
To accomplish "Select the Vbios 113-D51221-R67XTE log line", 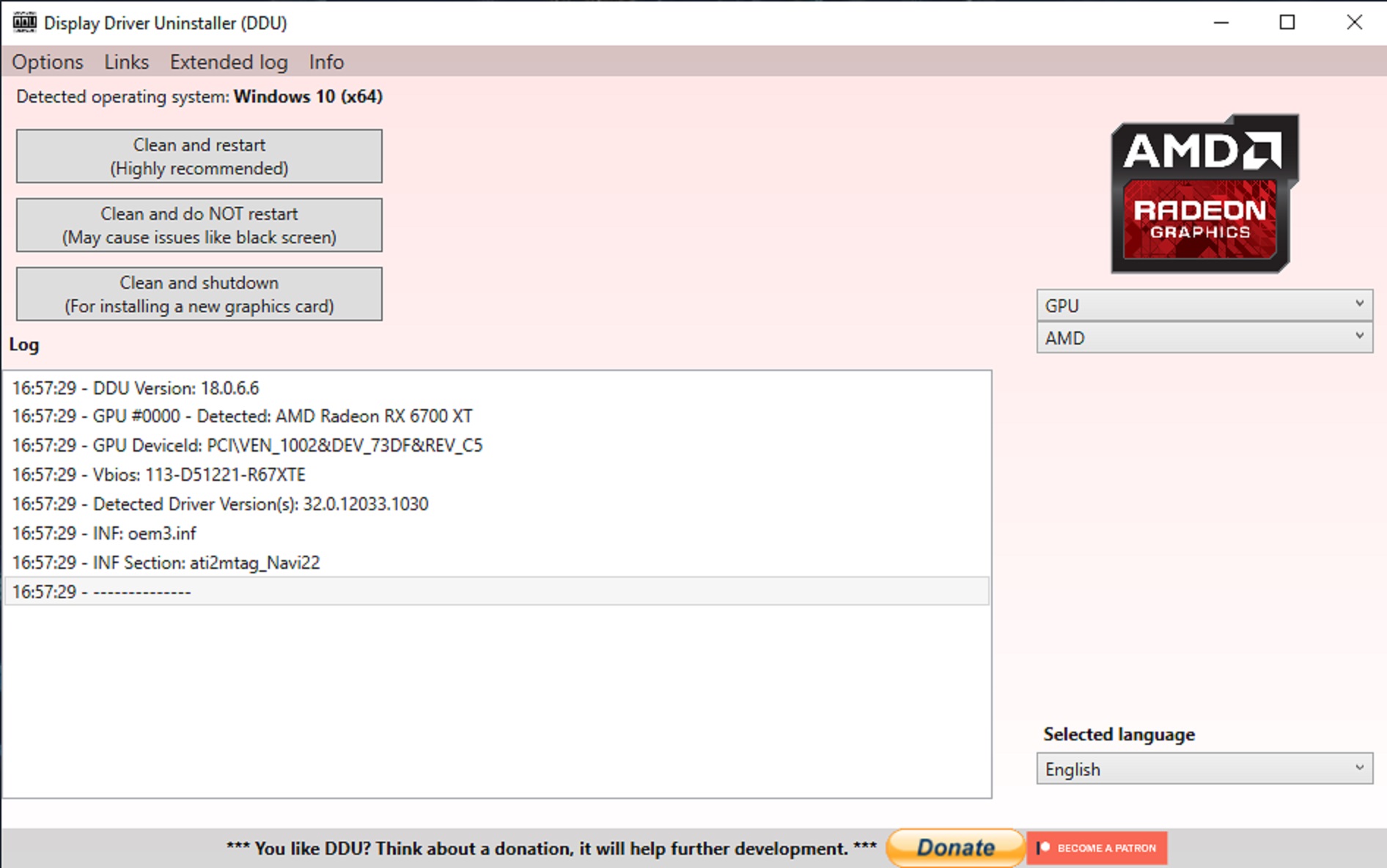I will [x=497, y=475].
